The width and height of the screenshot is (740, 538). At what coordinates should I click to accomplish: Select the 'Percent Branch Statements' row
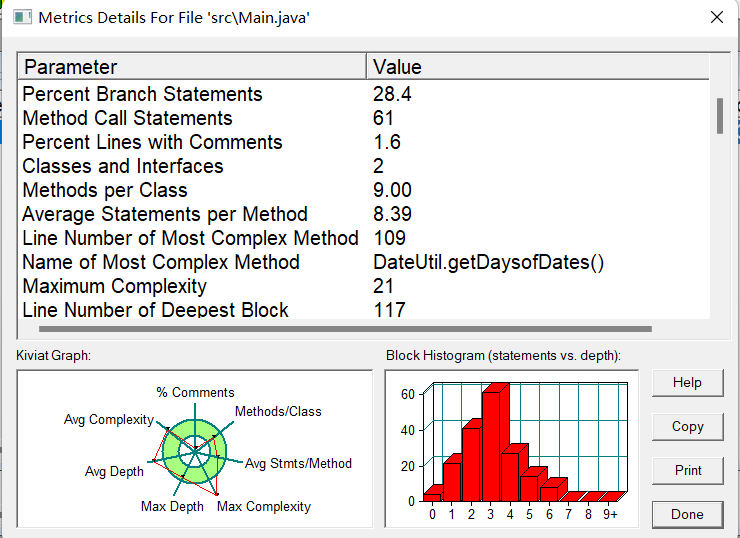(x=364, y=94)
